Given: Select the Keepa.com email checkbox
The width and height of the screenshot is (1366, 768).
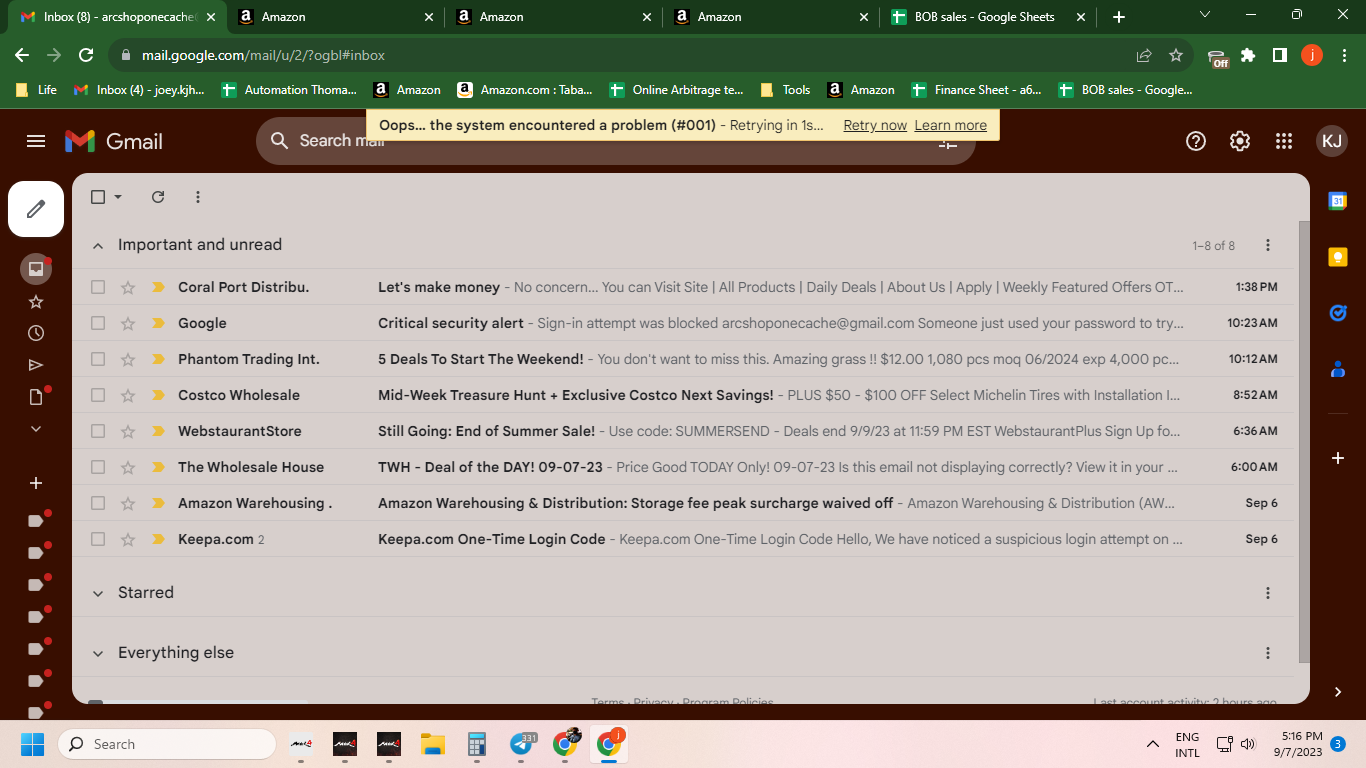Looking at the screenshot, I should [98, 539].
